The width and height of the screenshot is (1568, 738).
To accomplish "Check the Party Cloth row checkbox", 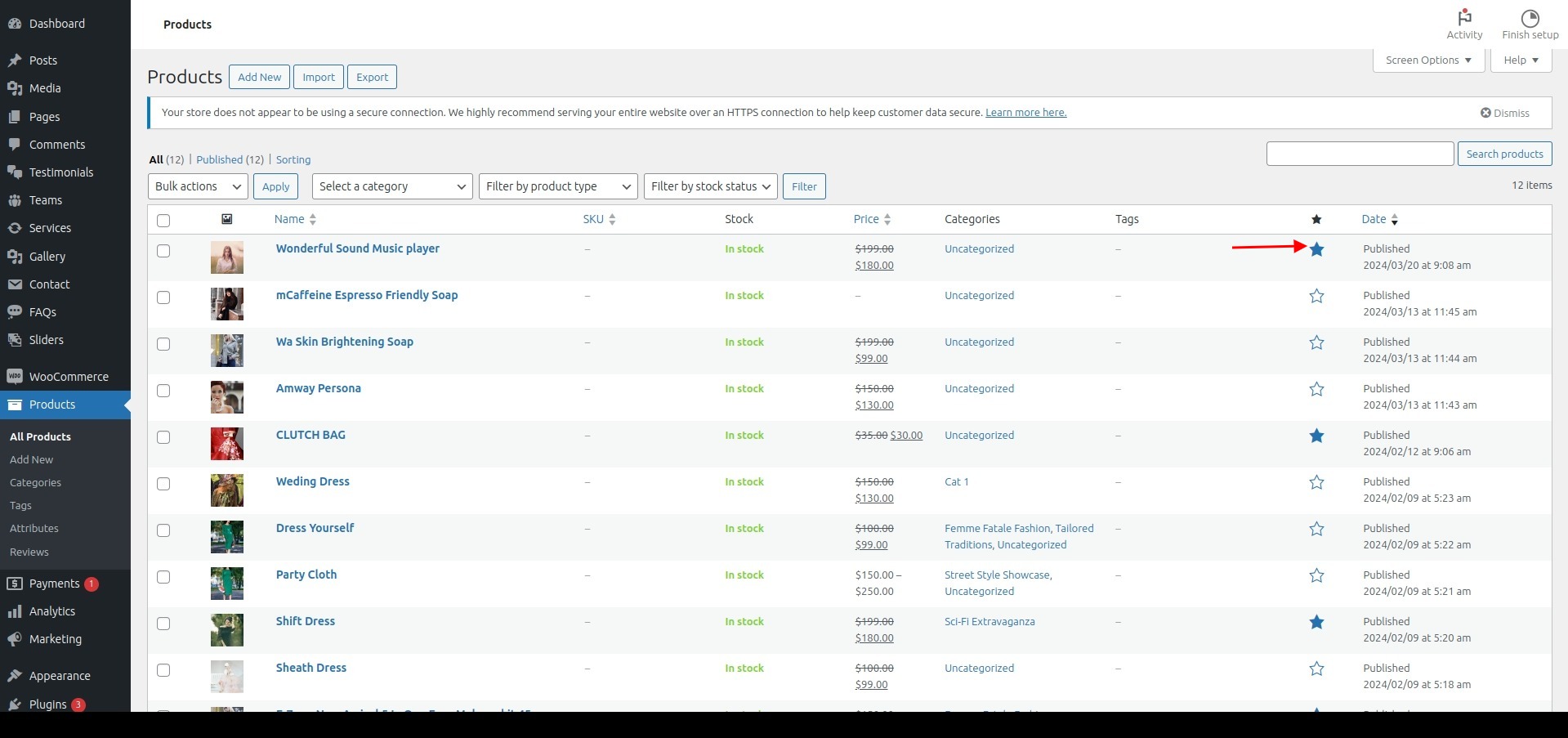I will click(163, 577).
